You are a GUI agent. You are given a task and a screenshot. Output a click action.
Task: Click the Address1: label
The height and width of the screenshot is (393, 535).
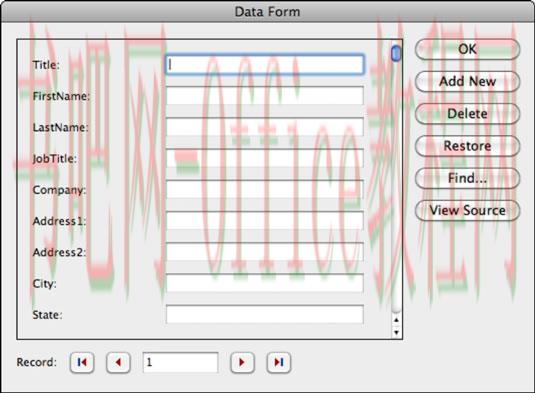tap(59, 221)
